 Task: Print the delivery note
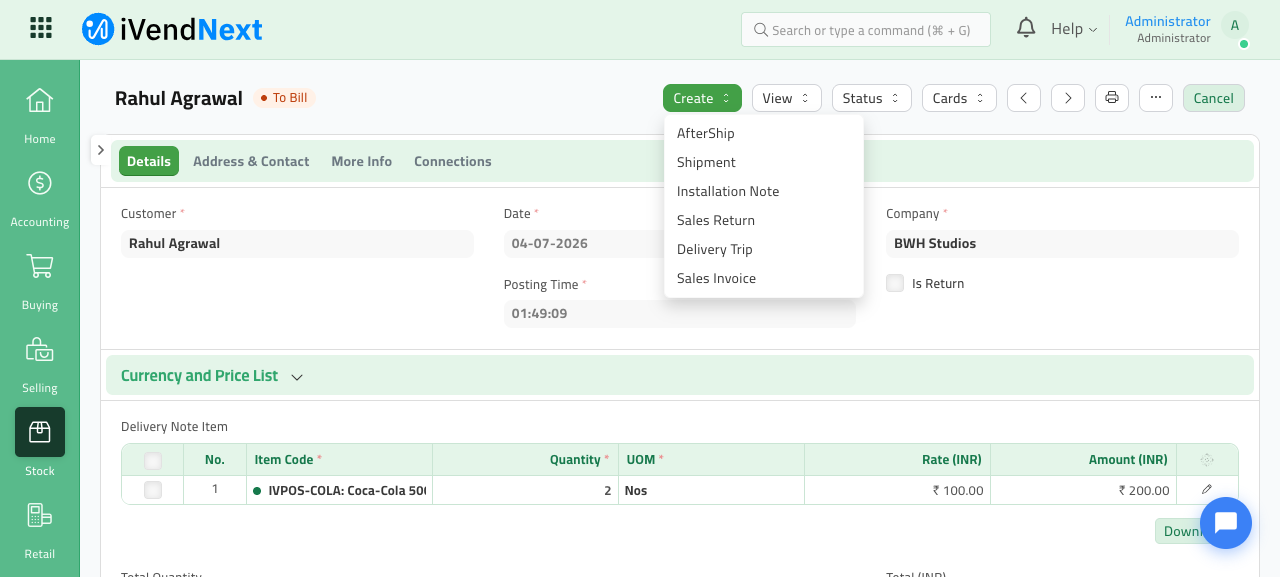(x=1112, y=98)
